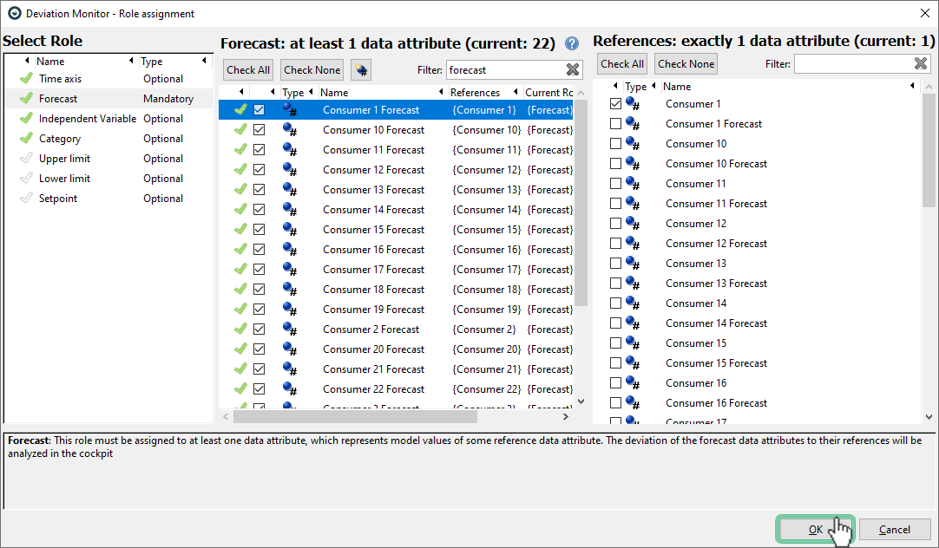Confirm role assignment with OK
Viewport: 939px width, 548px height.
coord(815,529)
